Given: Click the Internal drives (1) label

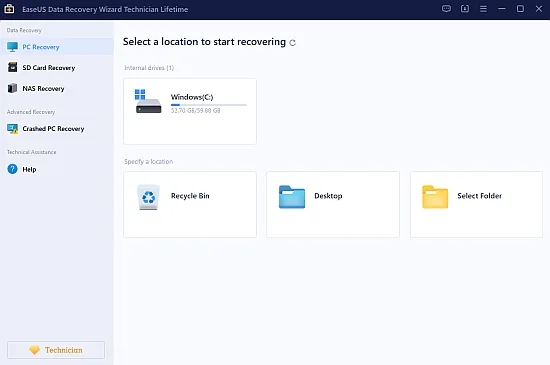Looking at the screenshot, I should [149, 68].
